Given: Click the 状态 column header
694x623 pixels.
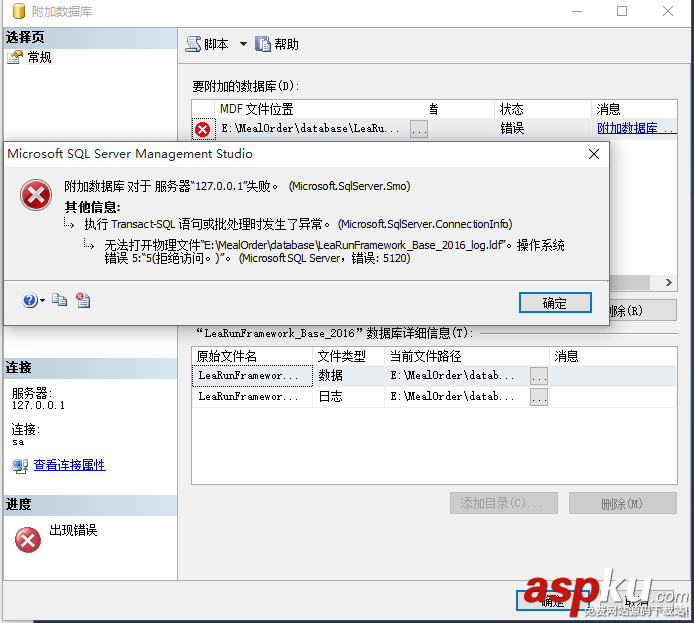Looking at the screenshot, I should [x=542, y=109].
